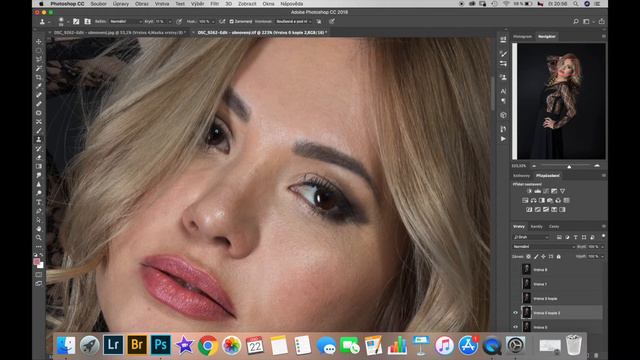Image resolution: width=640 pixels, height=360 pixels.
Task: Toggle airbrush build-up mode
Action: 222,21
